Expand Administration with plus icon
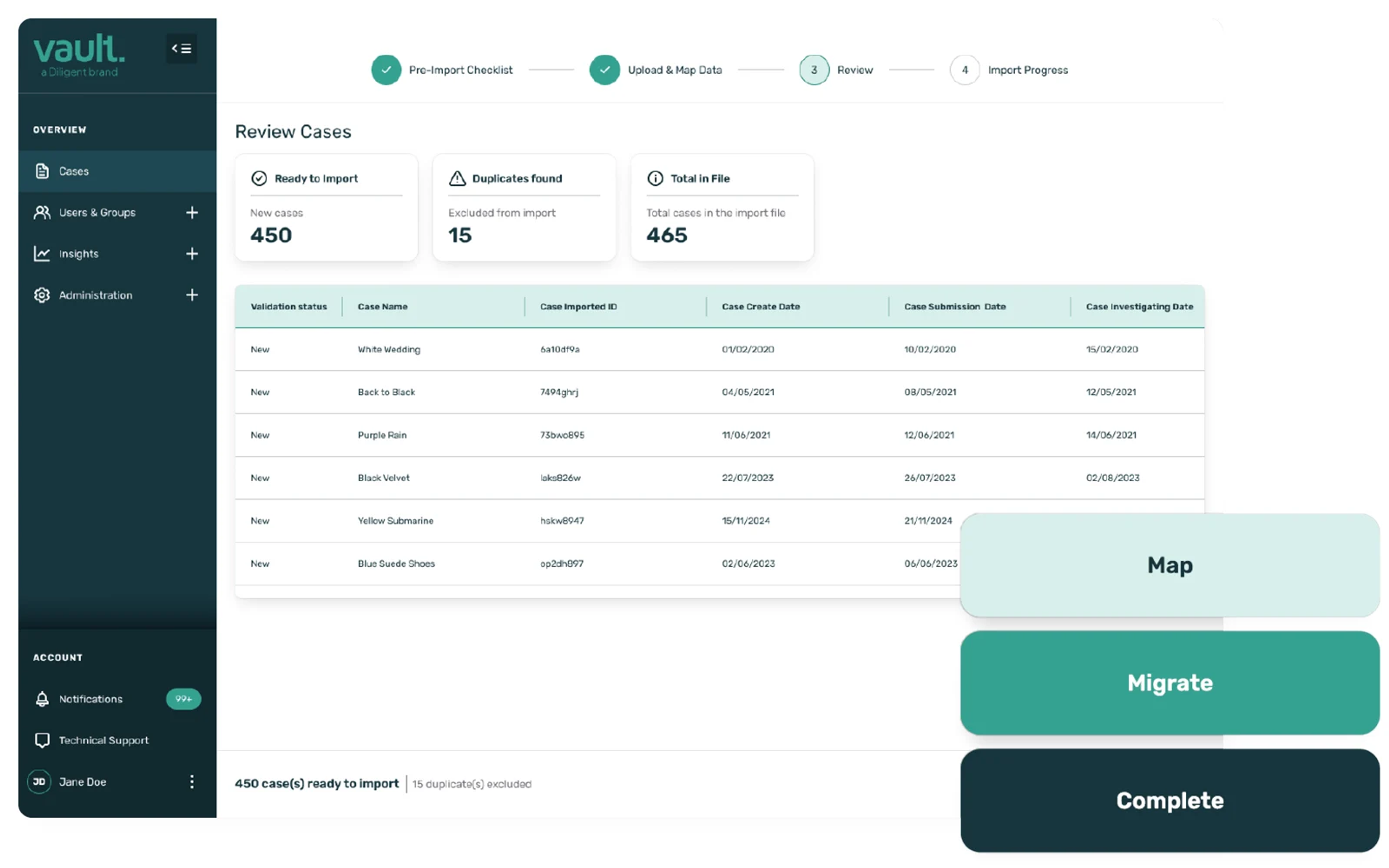1389x868 pixels. [192, 295]
